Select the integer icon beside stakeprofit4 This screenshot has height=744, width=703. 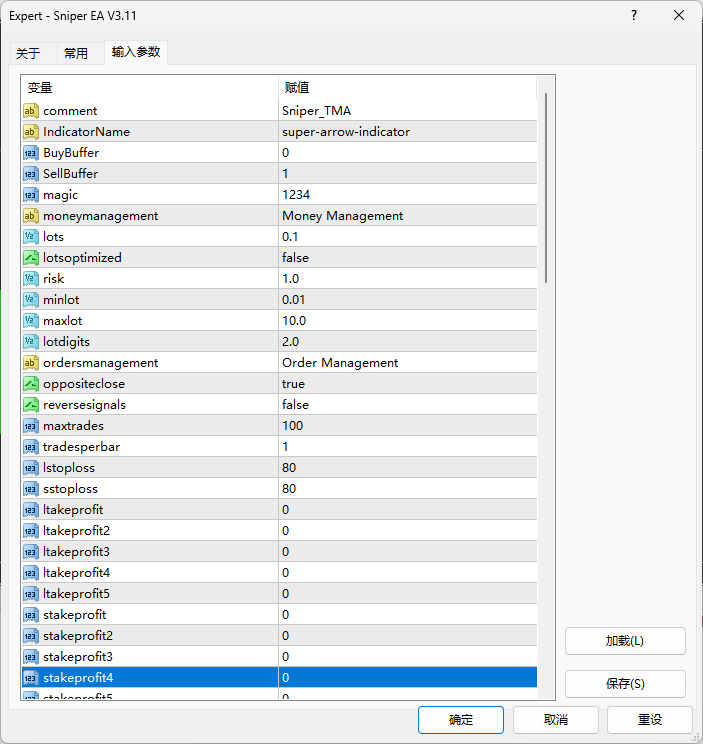[x=31, y=678]
